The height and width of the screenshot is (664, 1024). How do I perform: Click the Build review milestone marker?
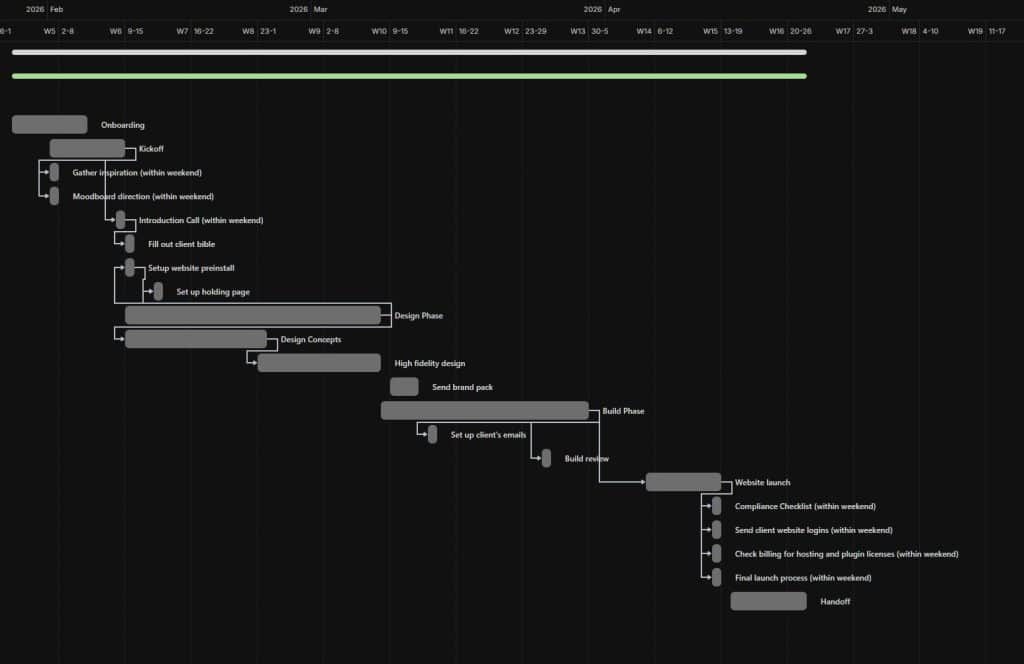[x=545, y=458]
